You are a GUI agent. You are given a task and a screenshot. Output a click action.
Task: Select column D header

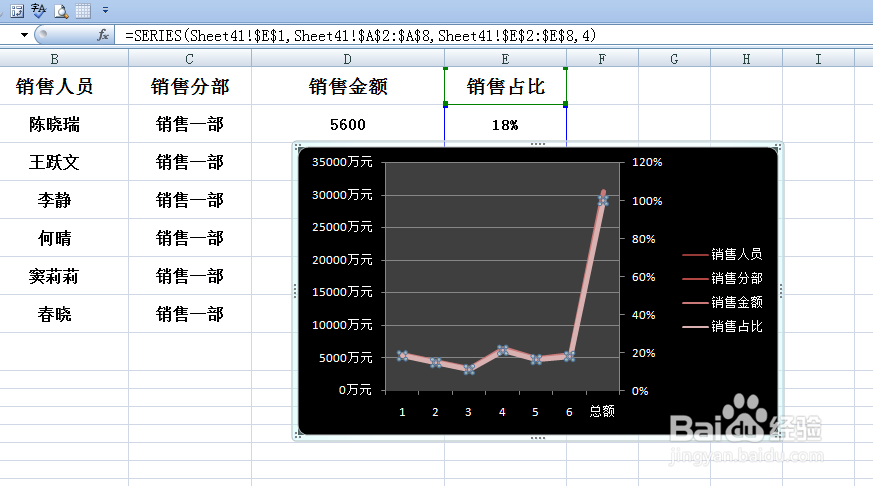(348, 59)
